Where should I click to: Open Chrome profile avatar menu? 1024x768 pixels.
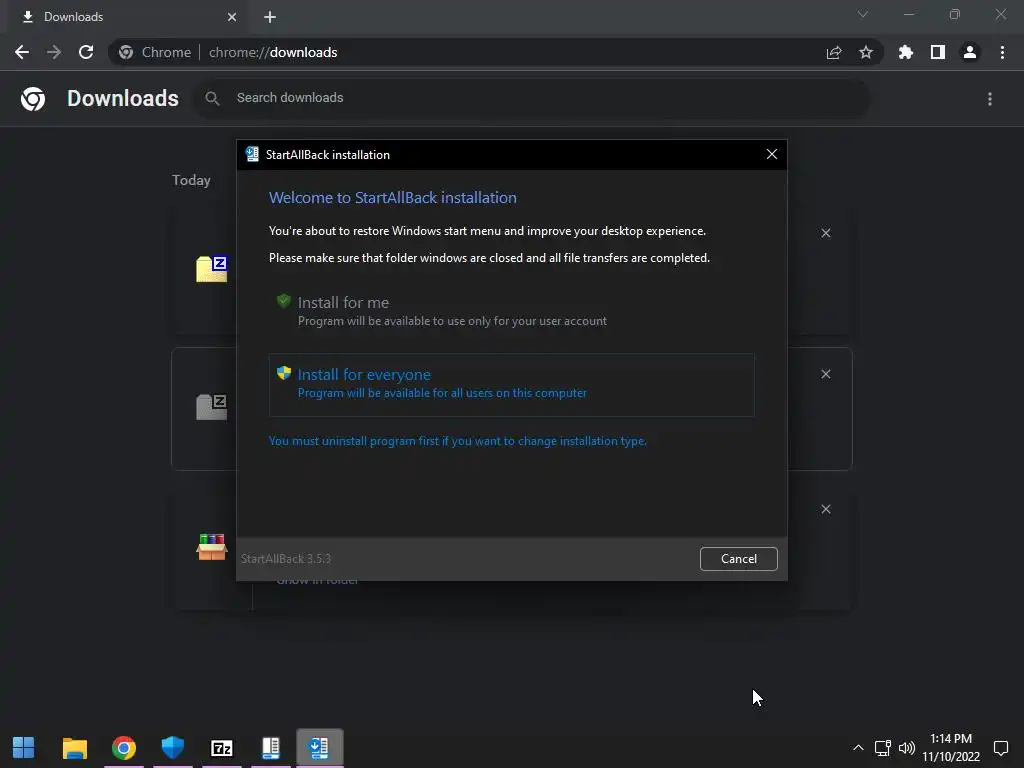(970, 52)
